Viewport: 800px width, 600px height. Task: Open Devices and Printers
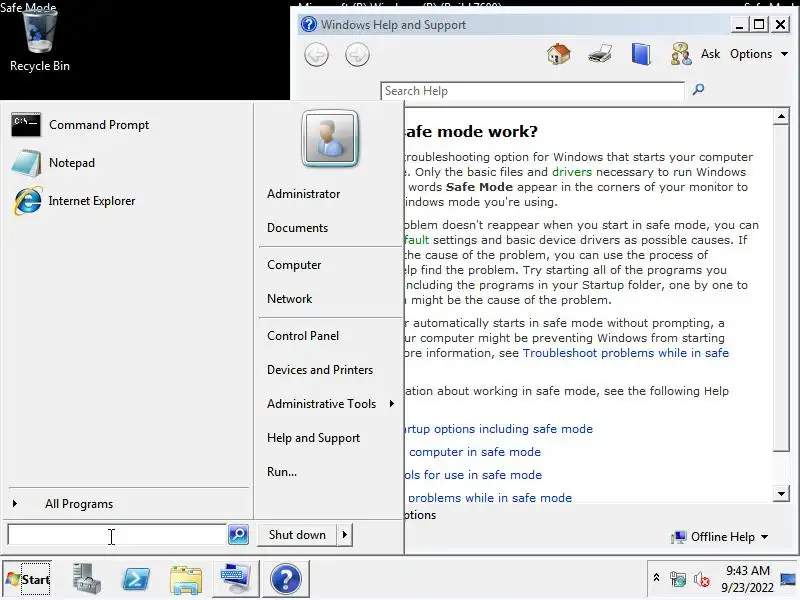320,370
